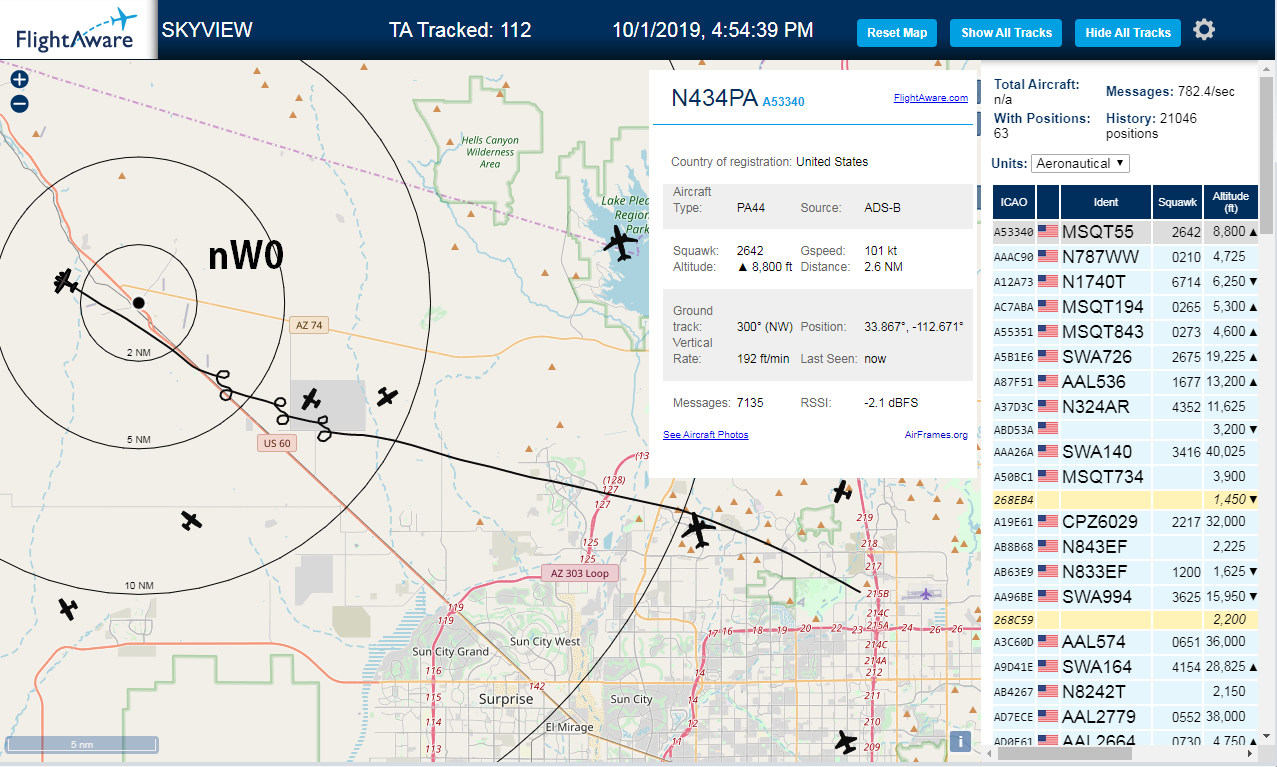Open the settings gear icon

click(1204, 30)
